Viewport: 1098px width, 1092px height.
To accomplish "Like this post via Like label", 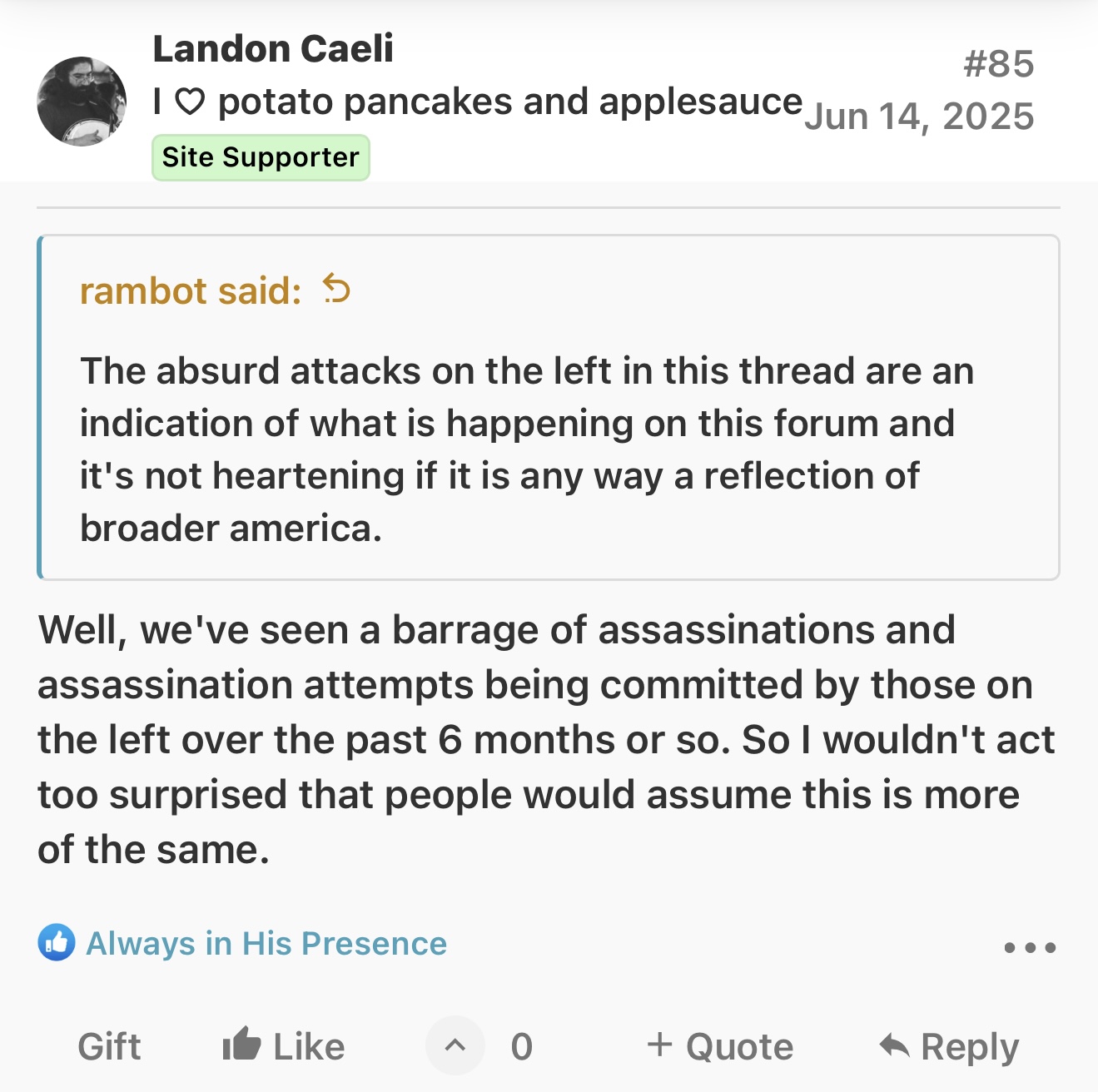I will 309,1046.
